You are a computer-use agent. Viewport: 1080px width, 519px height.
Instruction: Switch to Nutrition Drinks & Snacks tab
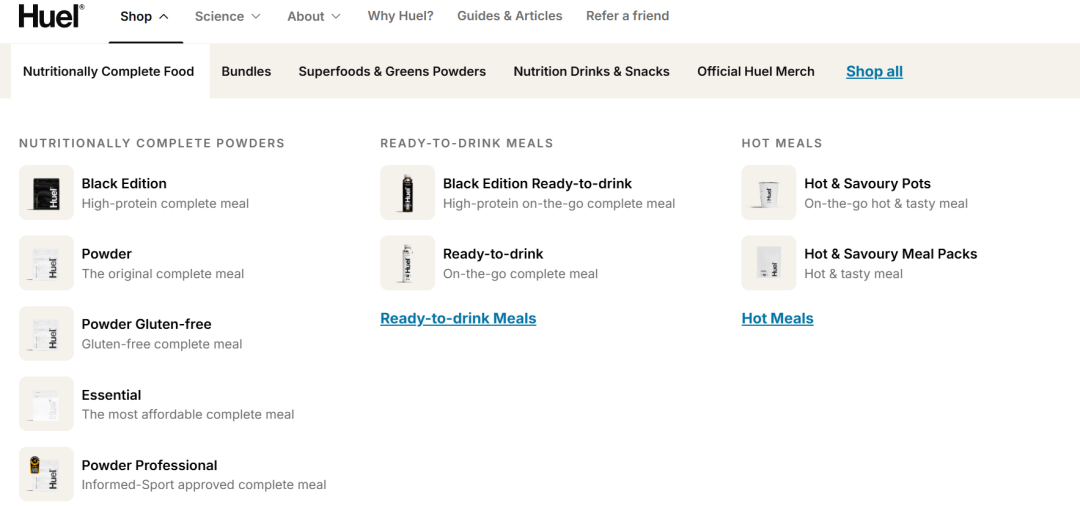click(592, 72)
